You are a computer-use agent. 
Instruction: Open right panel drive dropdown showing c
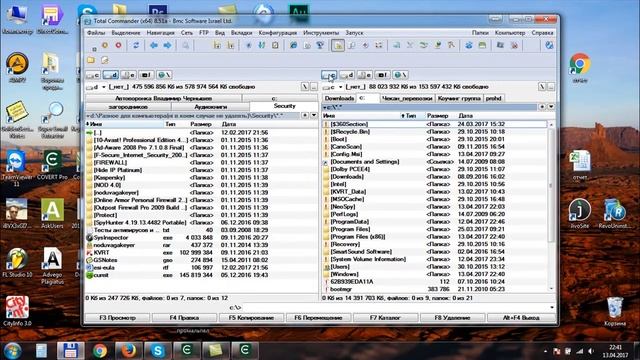pyautogui.click(x=333, y=87)
